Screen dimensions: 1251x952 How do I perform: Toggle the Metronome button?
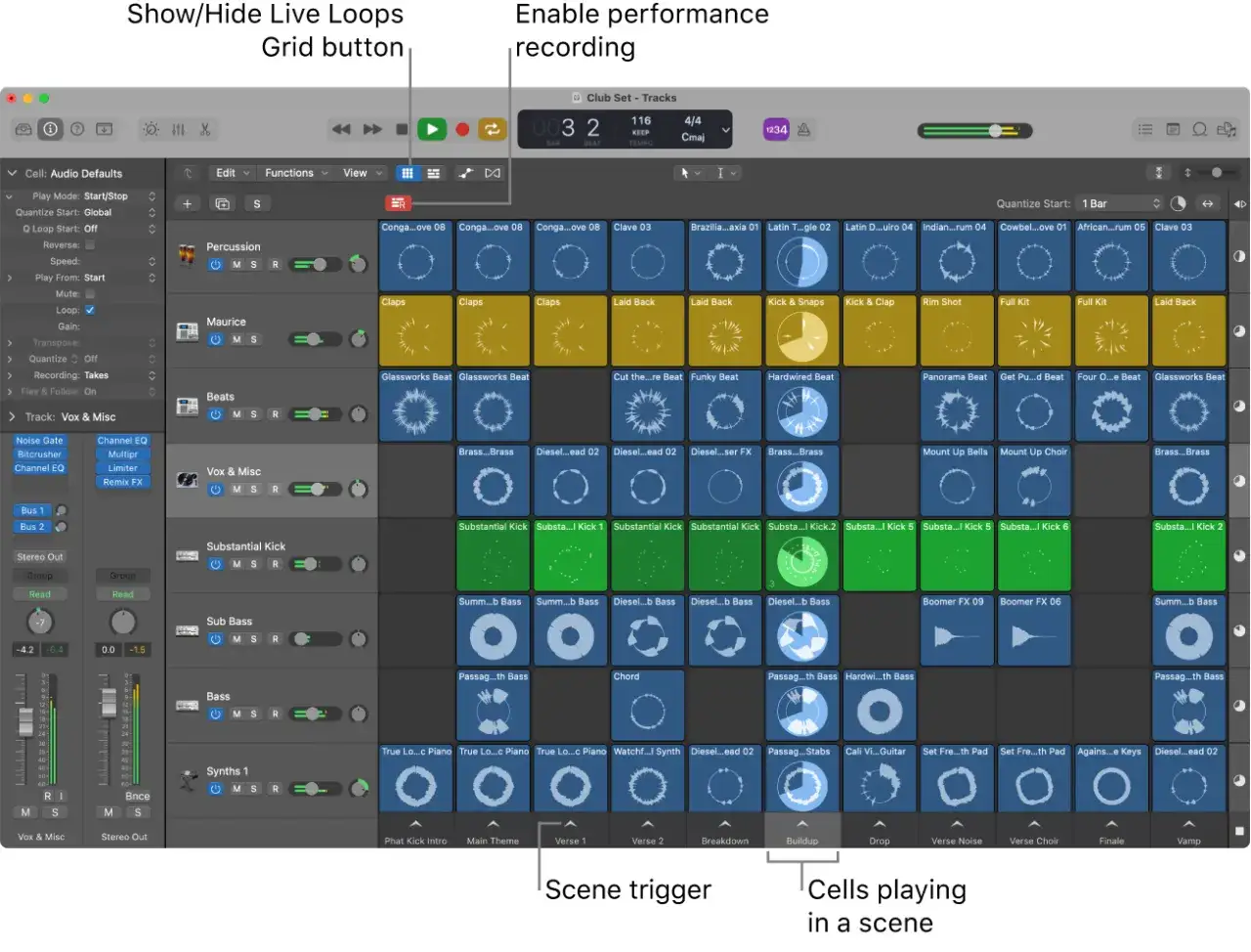pyautogui.click(x=803, y=129)
